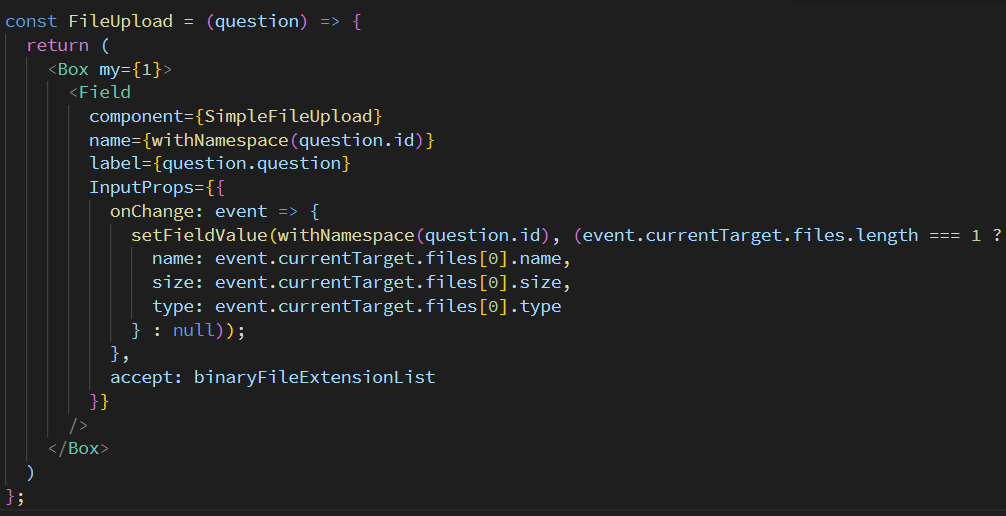Click the final '};' closing line
Image resolution: width=1006 pixels, height=516 pixels.
pos(15,497)
